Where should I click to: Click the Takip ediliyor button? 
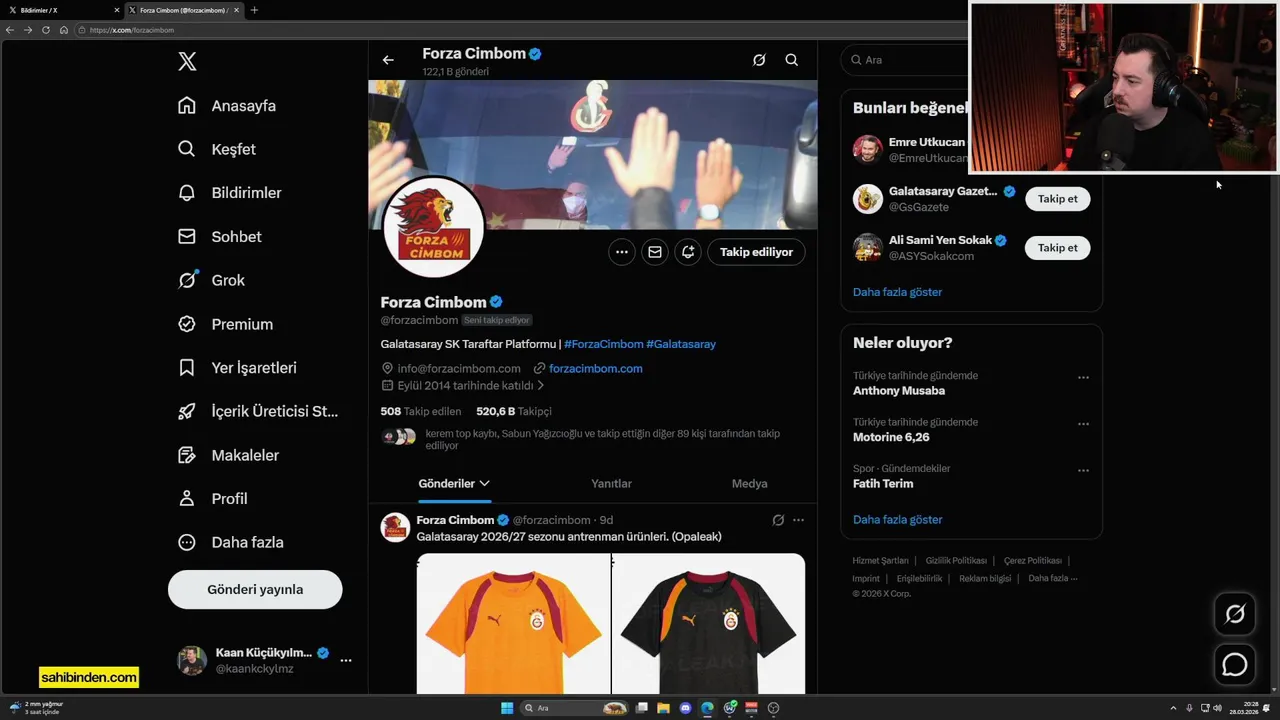pos(756,252)
